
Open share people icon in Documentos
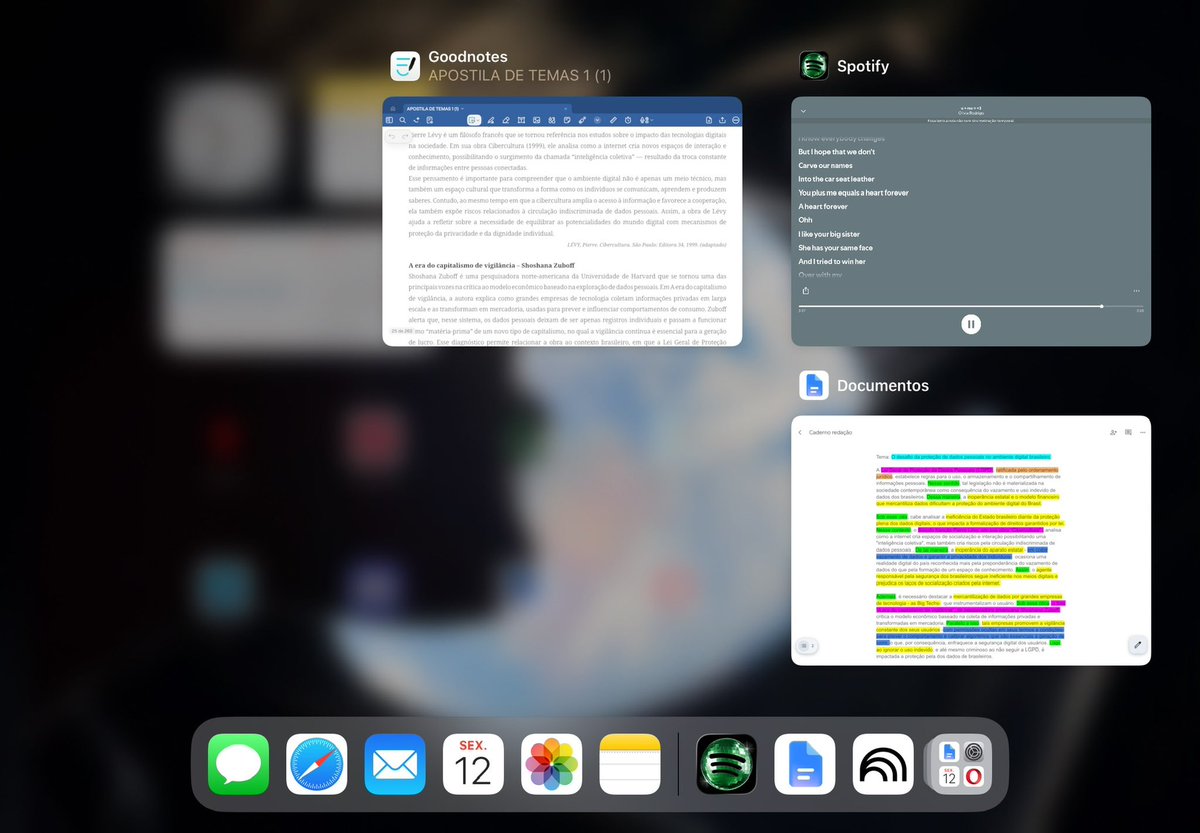pos(1113,432)
